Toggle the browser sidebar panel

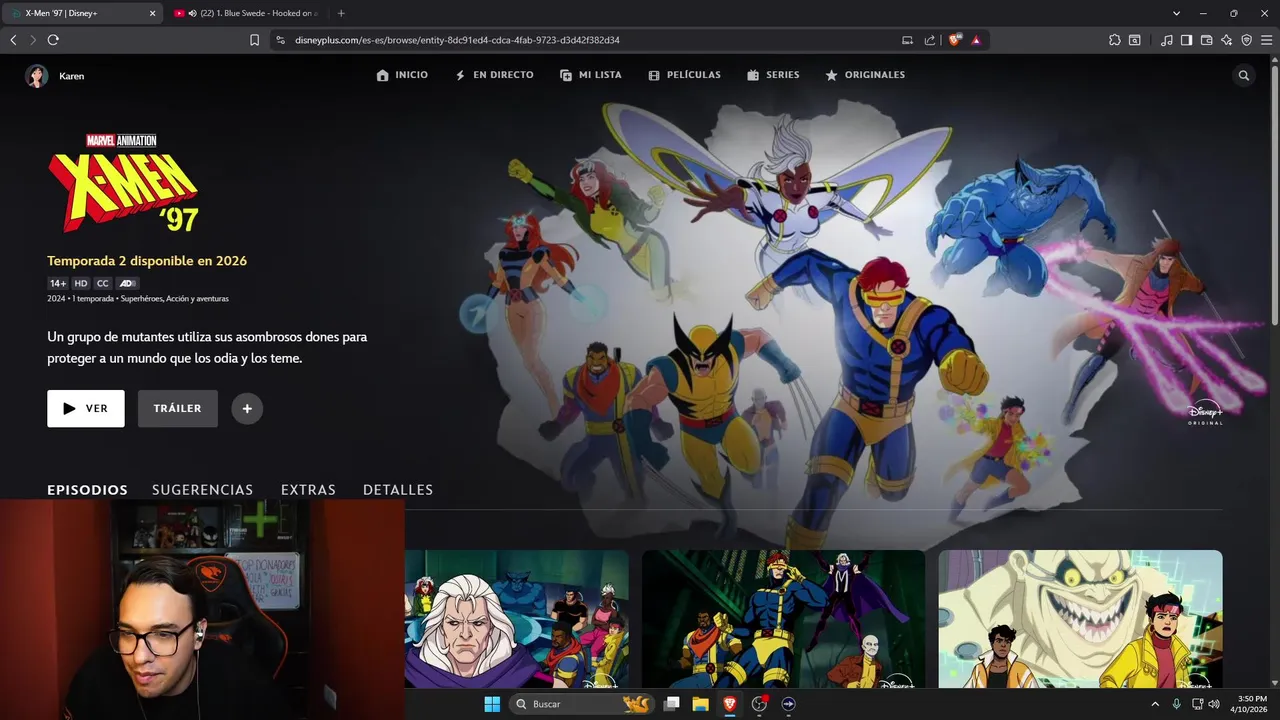1186,40
